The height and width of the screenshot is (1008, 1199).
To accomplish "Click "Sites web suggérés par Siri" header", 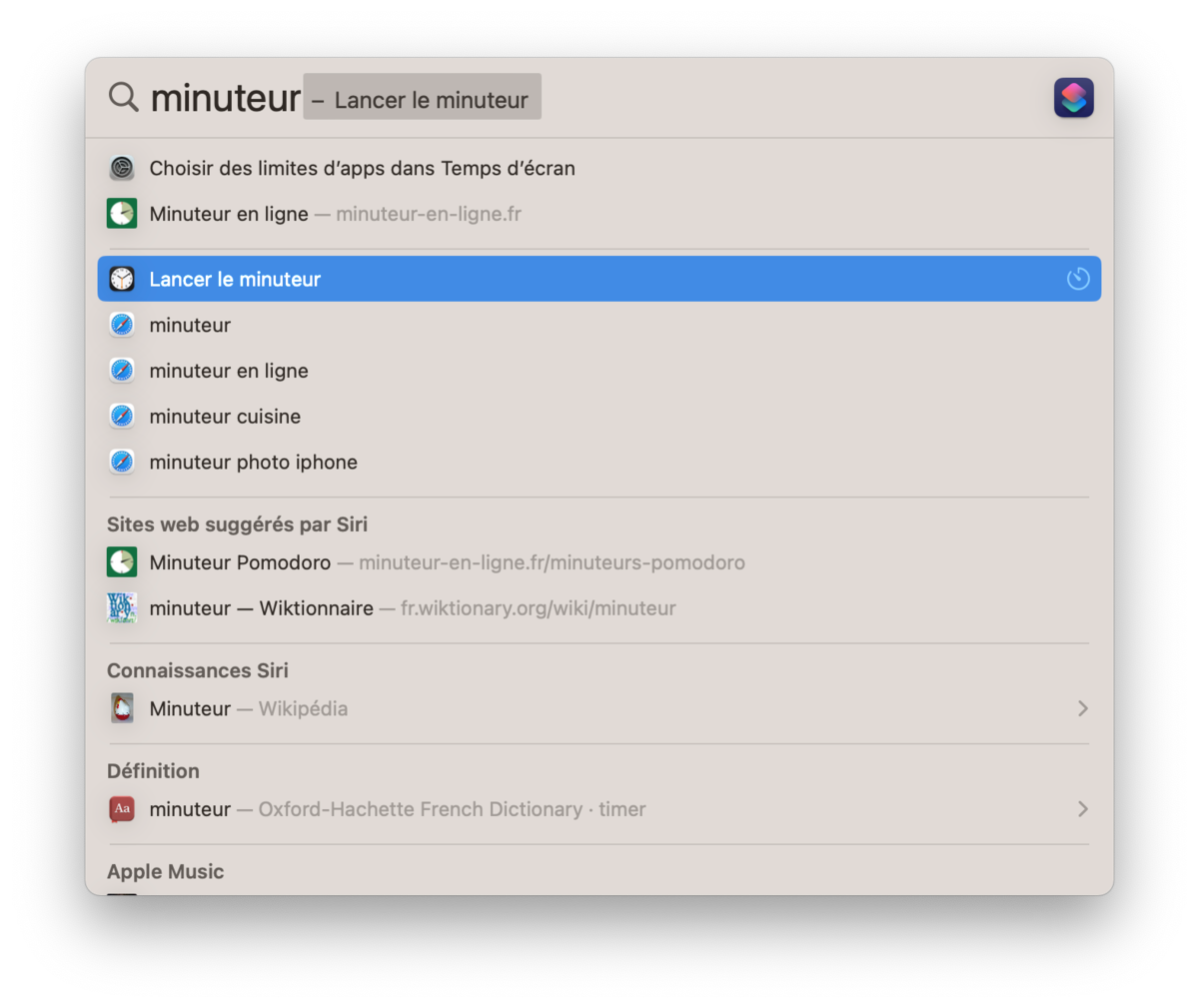I will coord(237,524).
